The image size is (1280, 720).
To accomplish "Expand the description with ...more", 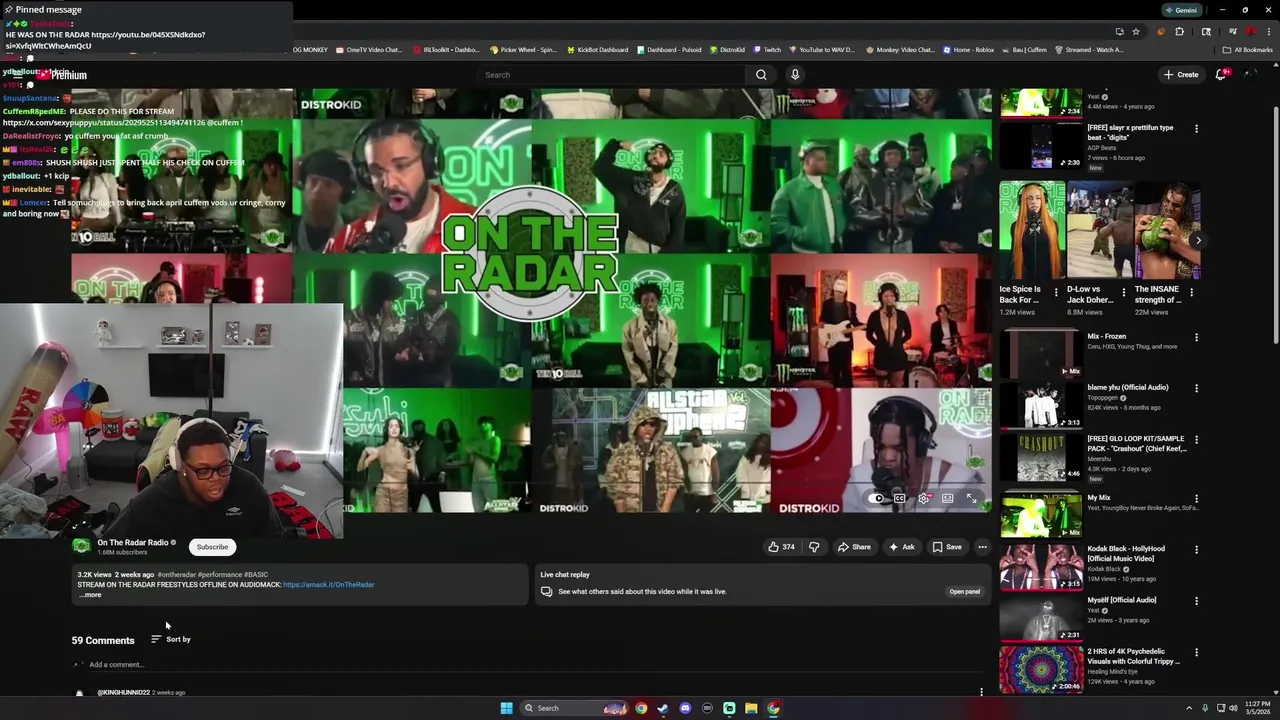I will point(90,595).
